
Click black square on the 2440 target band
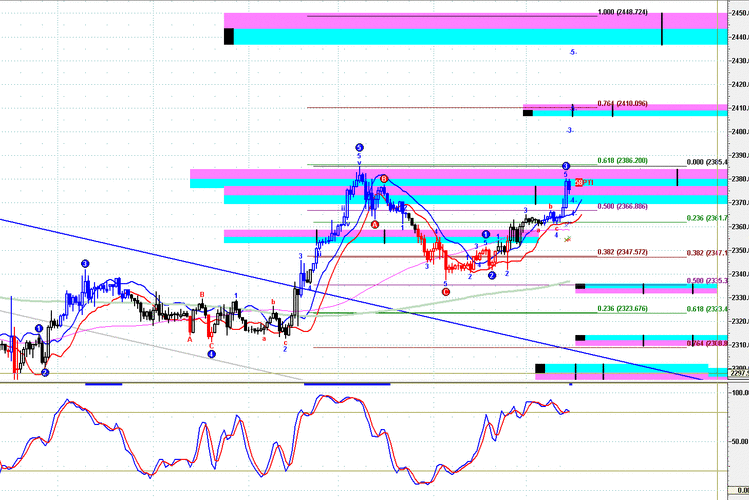[229, 37]
